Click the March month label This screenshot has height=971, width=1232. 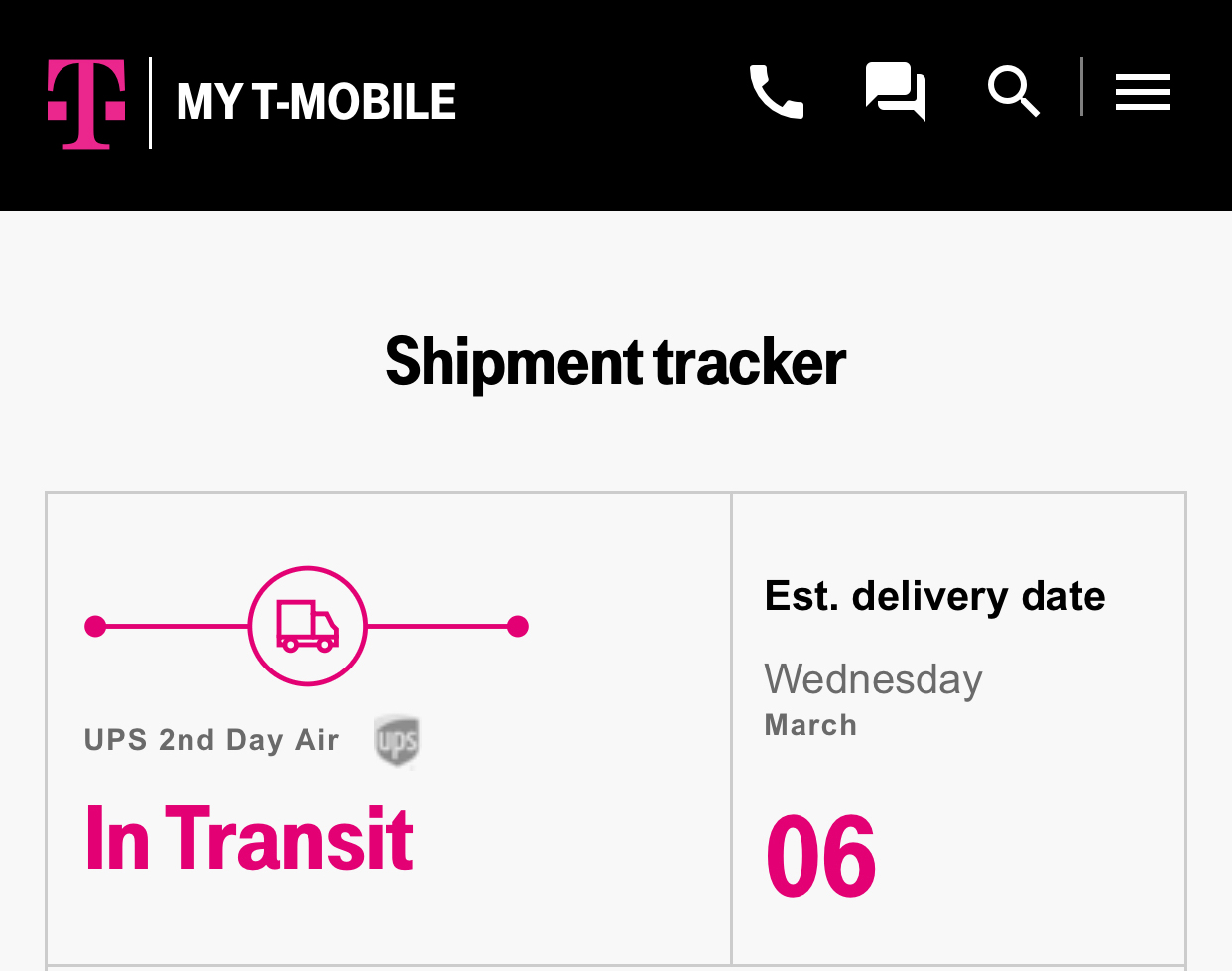(809, 725)
